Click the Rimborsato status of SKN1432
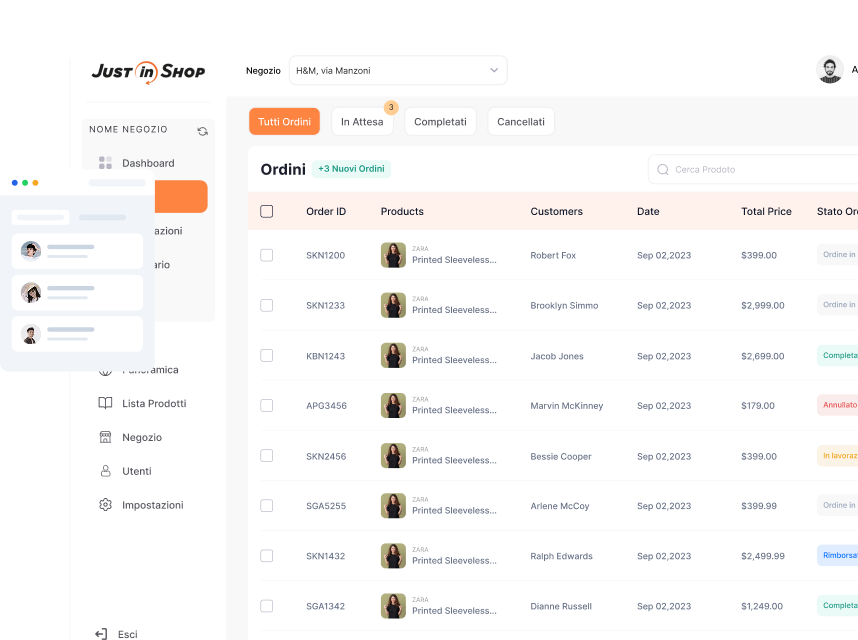The height and width of the screenshot is (640, 858). [x=838, y=555]
